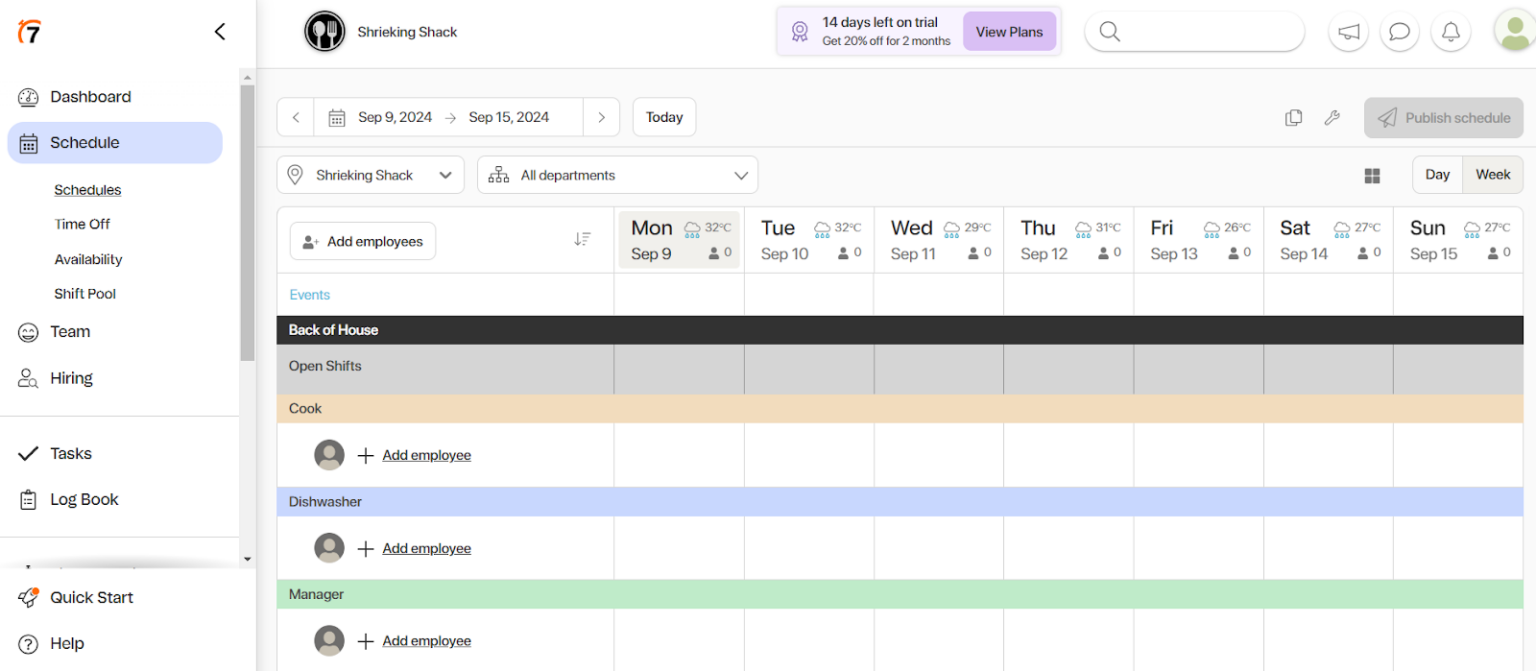Collapse the left sidebar with the chevron
1536x671 pixels.
(x=219, y=31)
